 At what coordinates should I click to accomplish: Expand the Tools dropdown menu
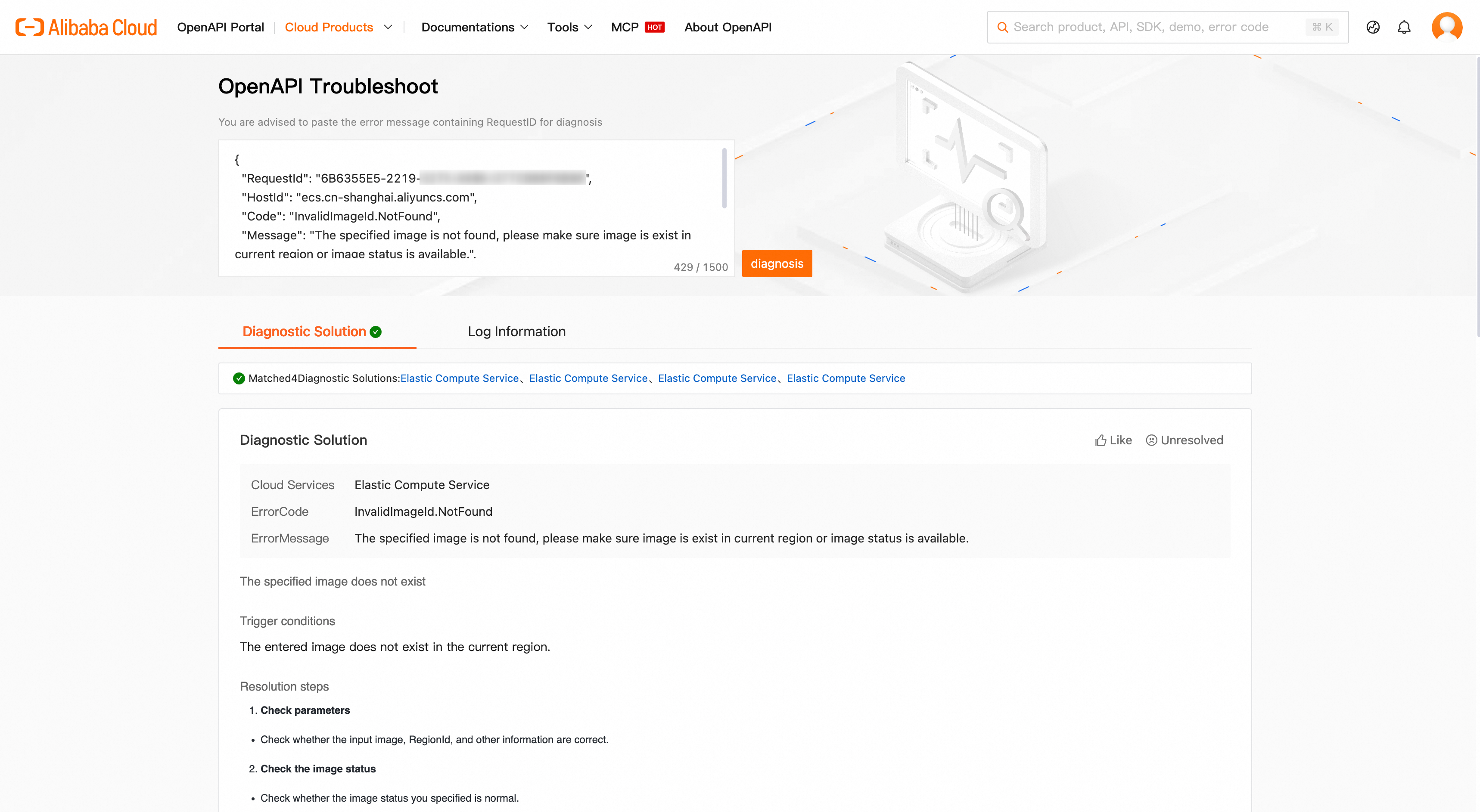pyautogui.click(x=569, y=27)
